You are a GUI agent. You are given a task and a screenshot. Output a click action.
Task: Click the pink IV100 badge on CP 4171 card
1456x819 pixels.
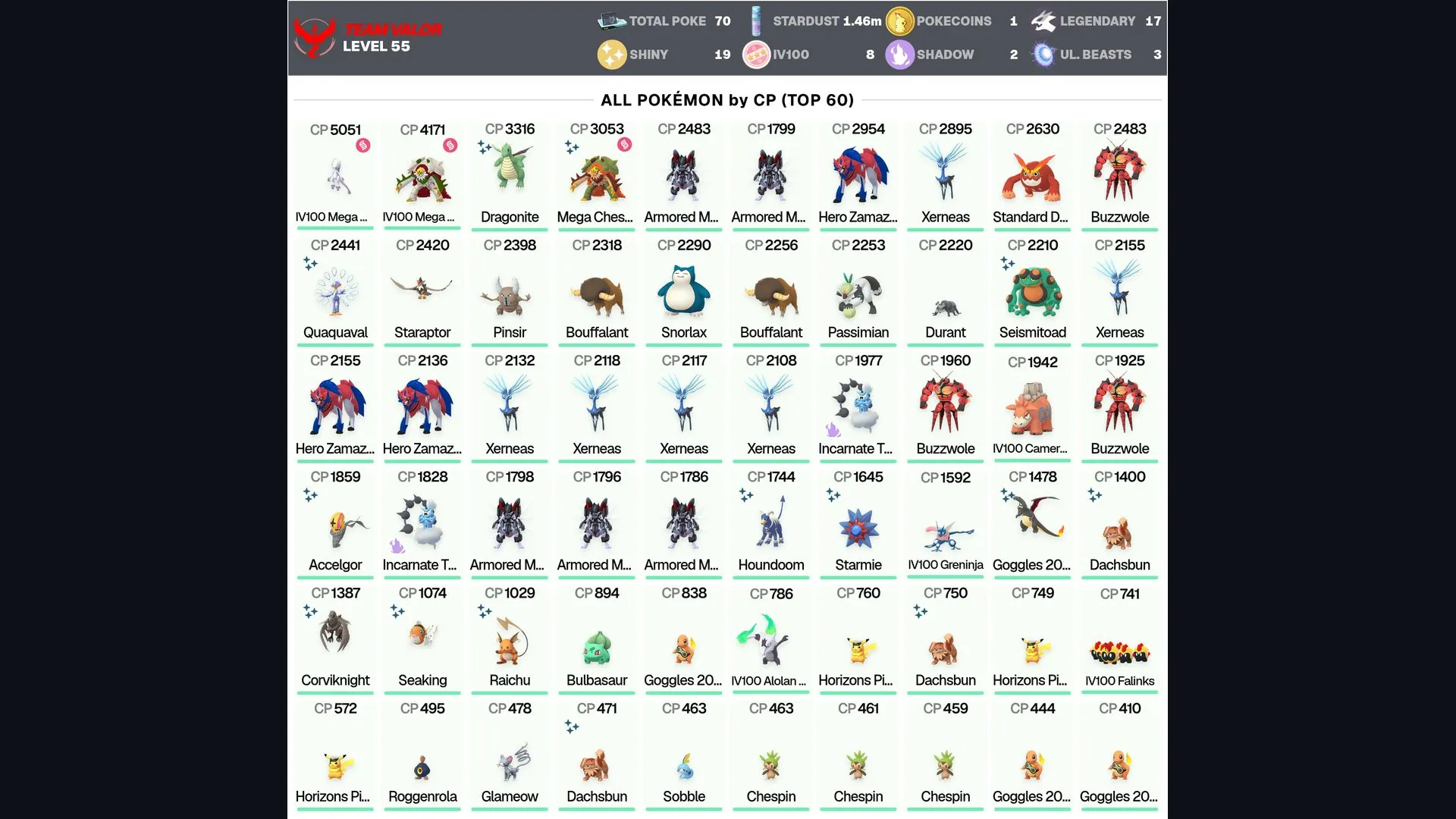tap(450, 146)
